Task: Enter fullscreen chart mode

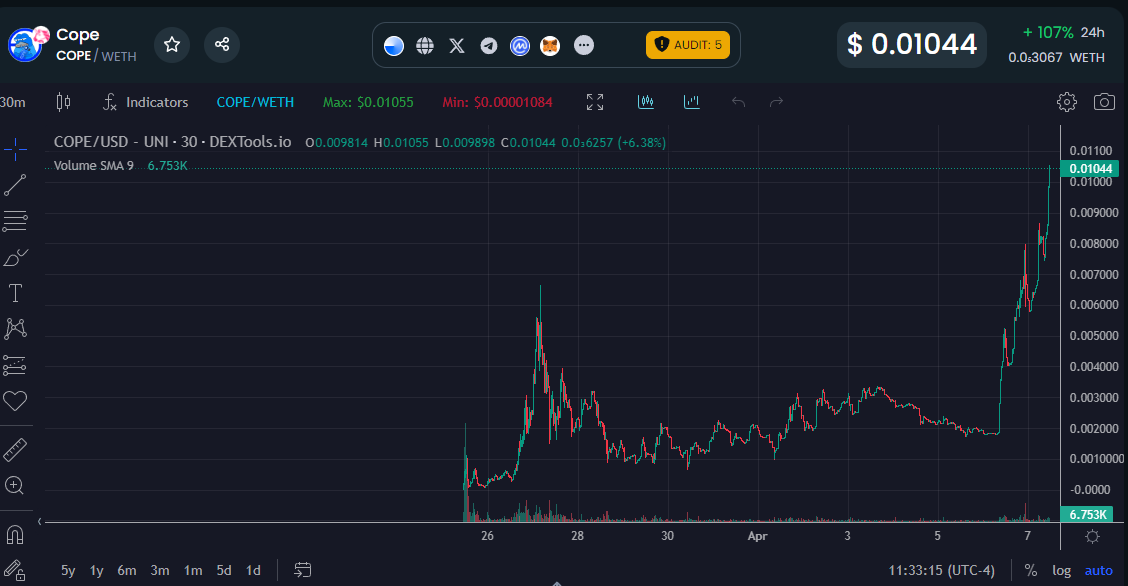Action: click(x=595, y=102)
